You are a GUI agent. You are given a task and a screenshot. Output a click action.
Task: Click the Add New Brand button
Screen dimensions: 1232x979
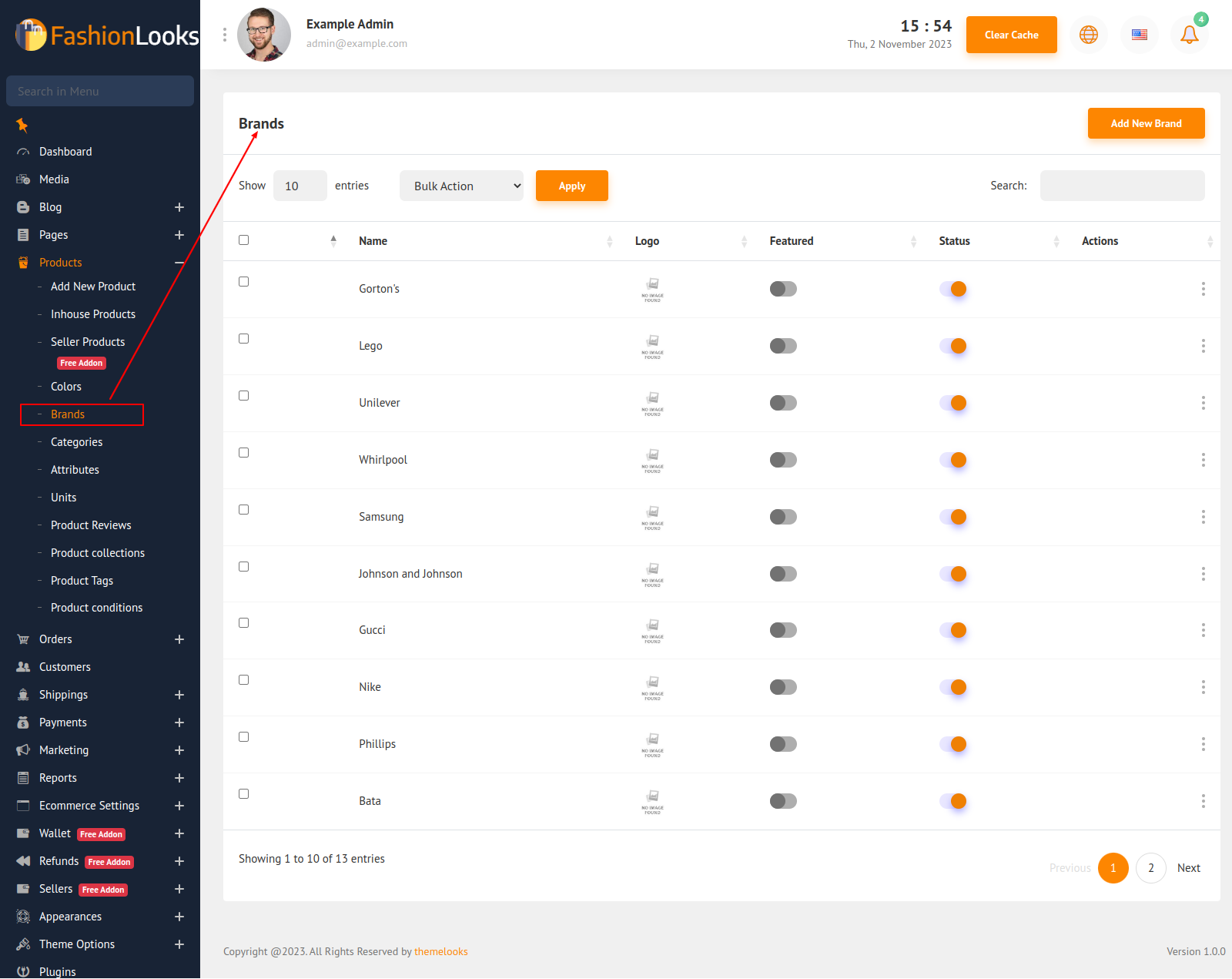[x=1146, y=123]
